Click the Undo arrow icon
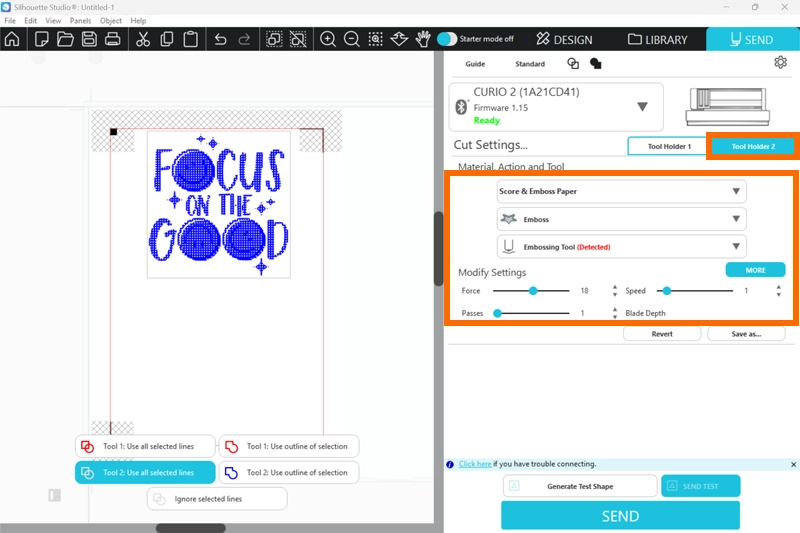Image resolution: width=800 pixels, height=533 pixels. coord(220,40)
